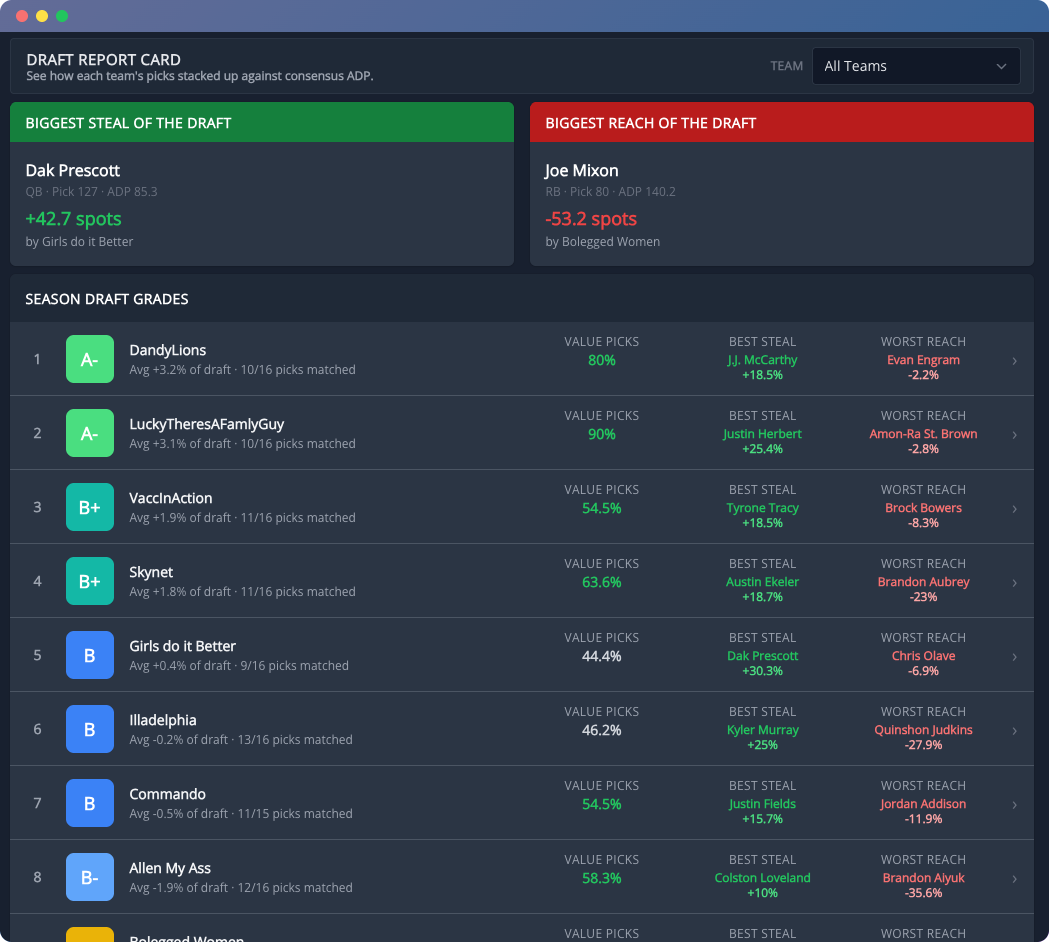Image resolution: width=1049 pixels, height=942 pixels.
Task: Click the VaccInAction team name
Action: (x=171, y=498)
